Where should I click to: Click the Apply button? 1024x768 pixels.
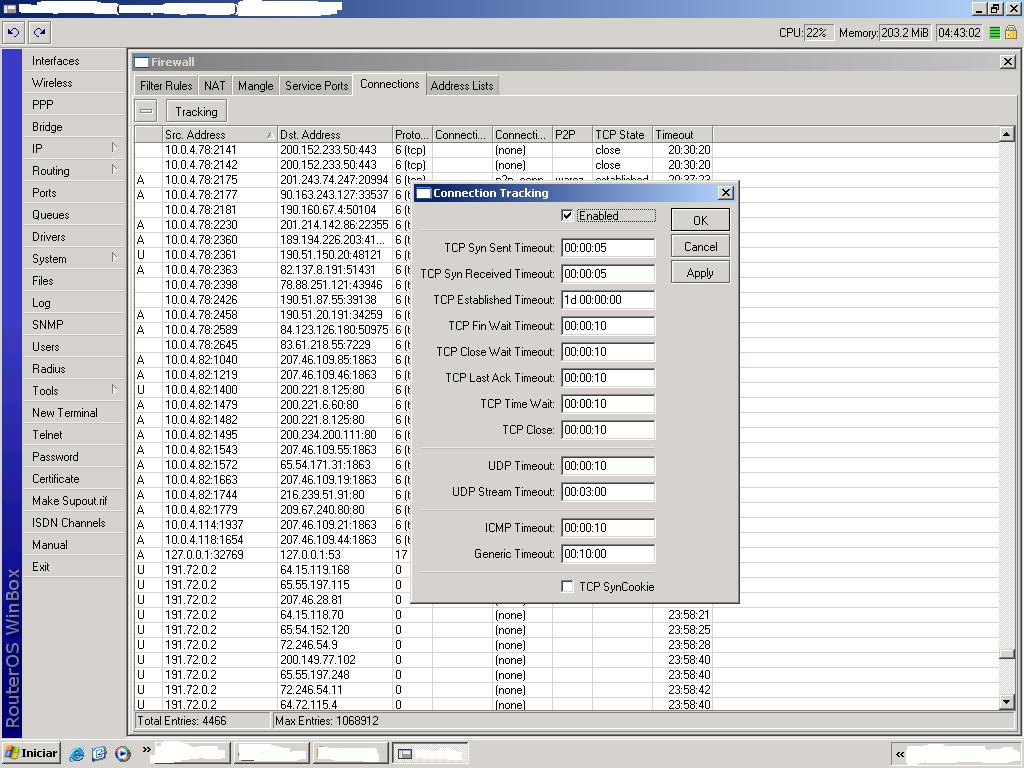(x=700, y=272)
